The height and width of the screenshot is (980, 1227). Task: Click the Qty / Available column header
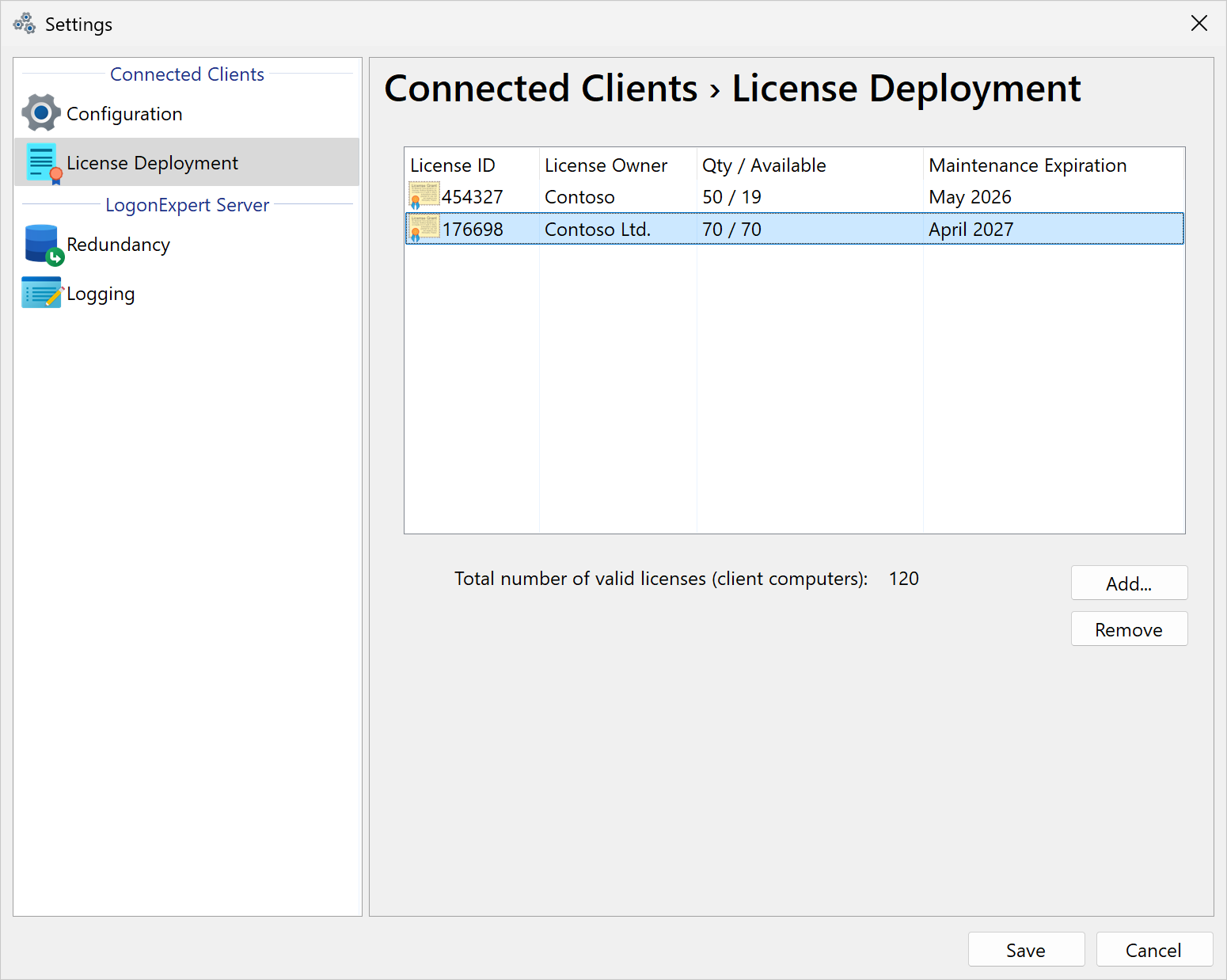pyautogui.click(x=764, y=165)
